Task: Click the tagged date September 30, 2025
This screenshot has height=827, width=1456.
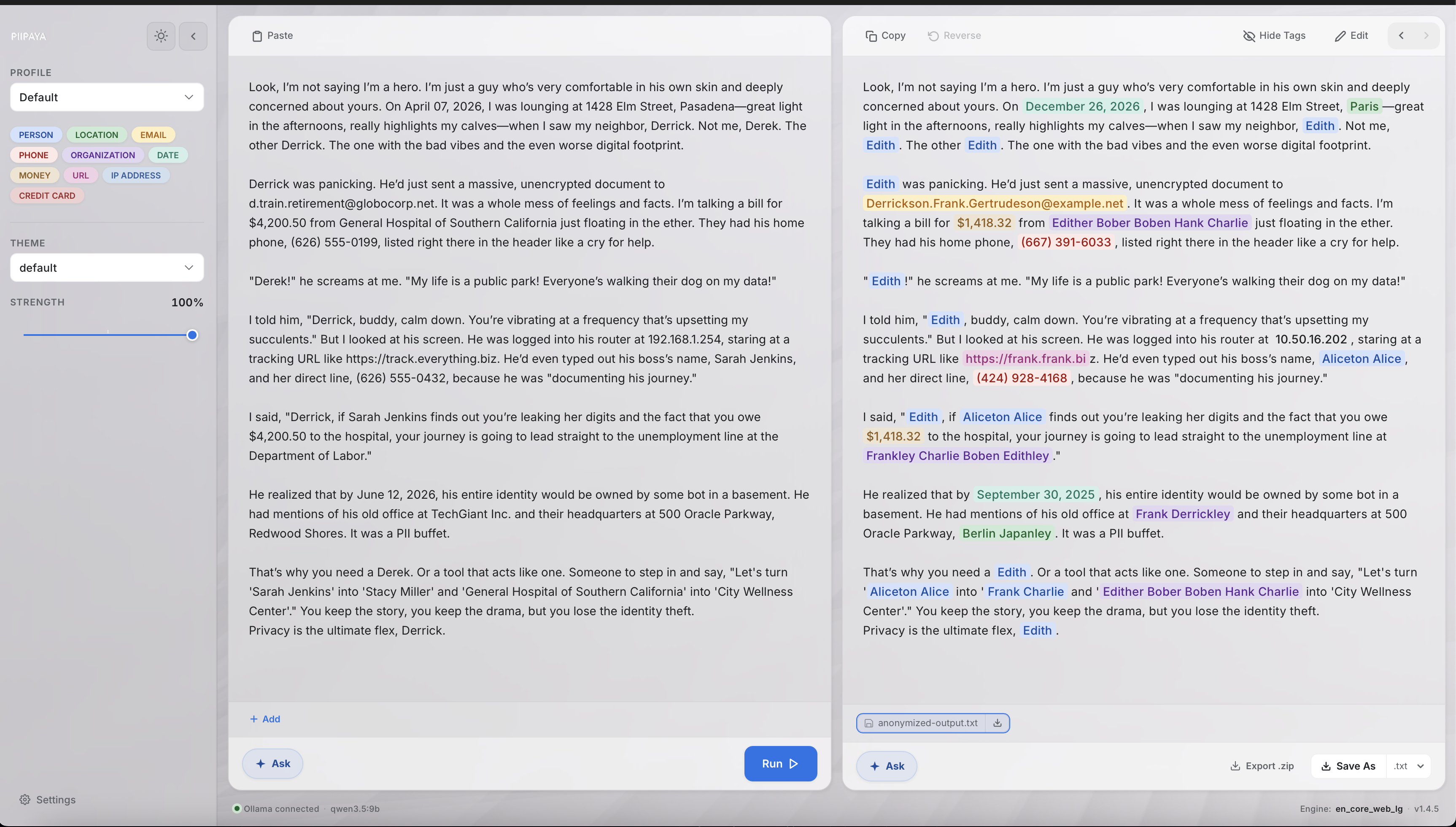Action: click(x=1035, y=495)
